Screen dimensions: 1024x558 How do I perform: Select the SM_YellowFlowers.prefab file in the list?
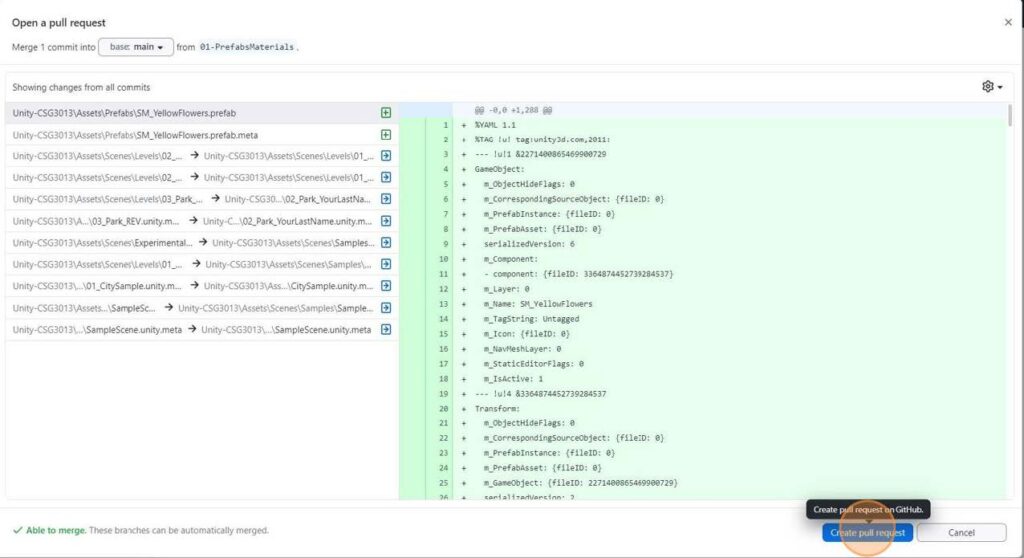(202, 113)
